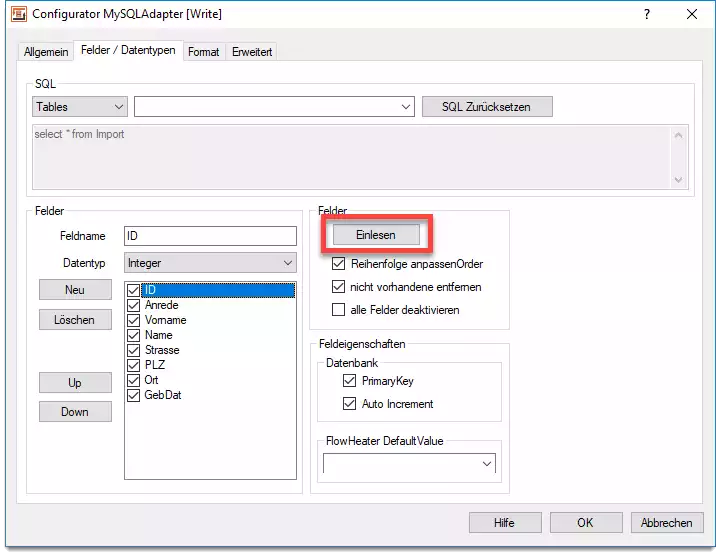Click the SQL Zurücksetzen button

(x=486, y=107)
